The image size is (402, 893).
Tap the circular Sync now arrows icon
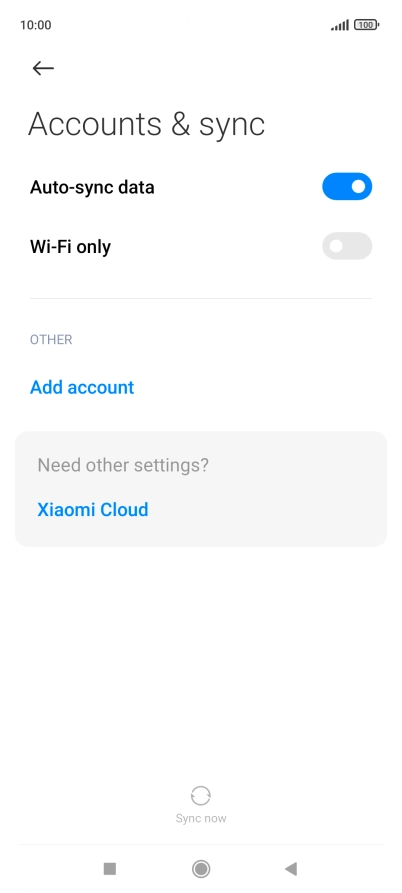tap(201, 796)
